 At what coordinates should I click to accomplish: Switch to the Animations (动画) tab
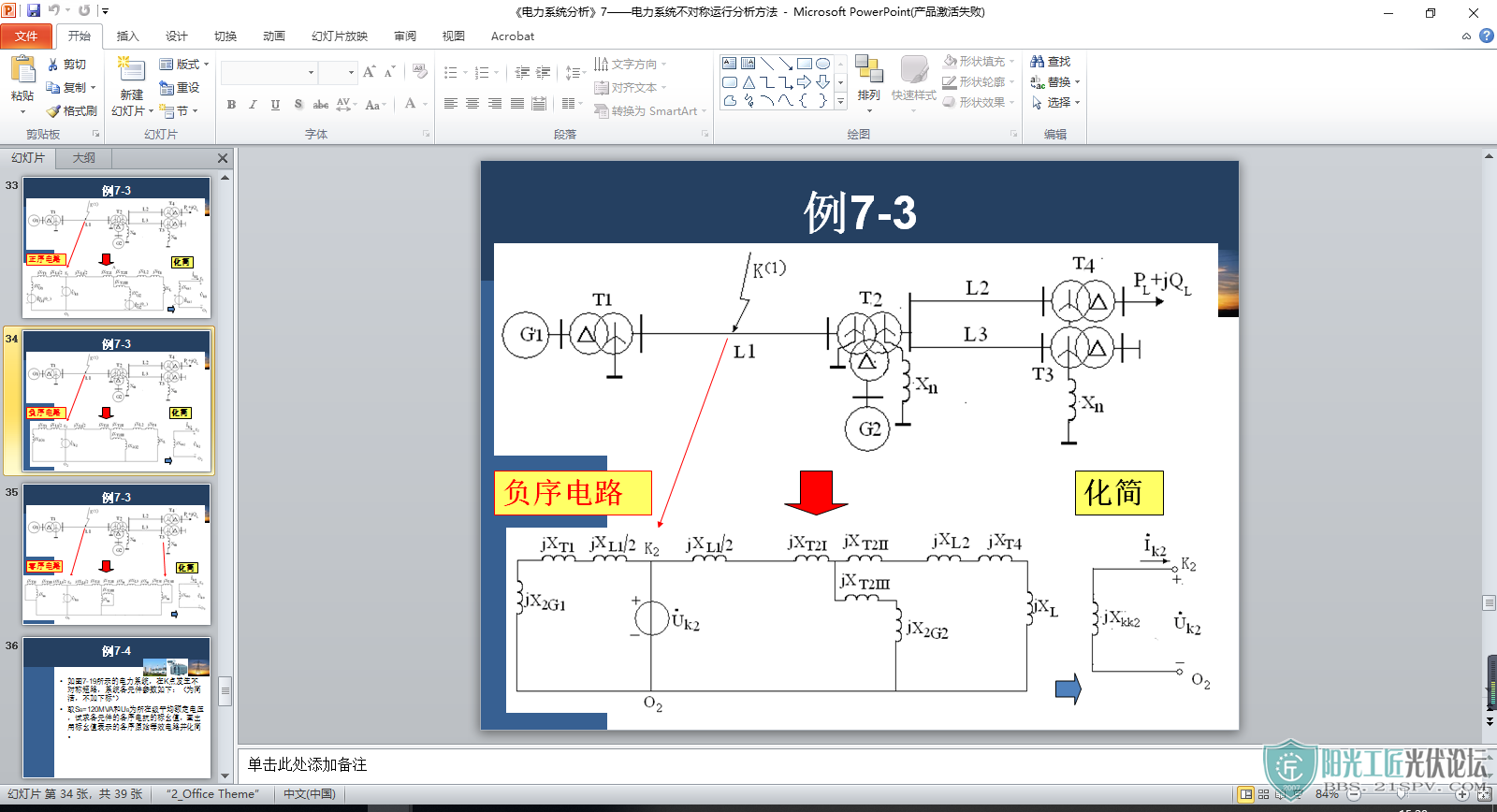pos(273,36)
